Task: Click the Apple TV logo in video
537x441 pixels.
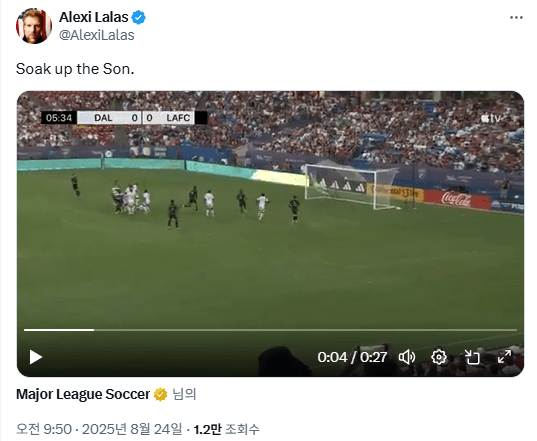Action: pos(490,118)
